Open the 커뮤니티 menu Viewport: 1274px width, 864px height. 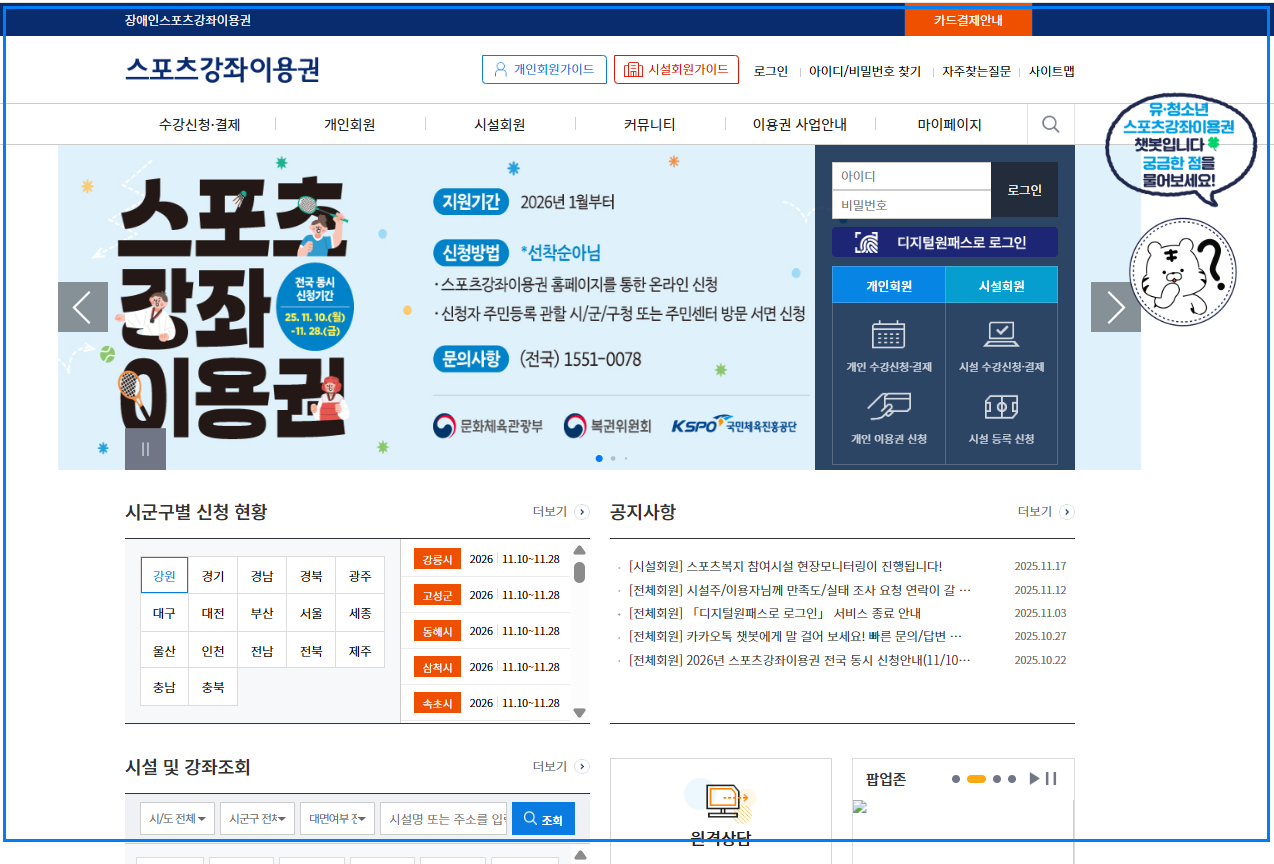(x=650, y=123)
